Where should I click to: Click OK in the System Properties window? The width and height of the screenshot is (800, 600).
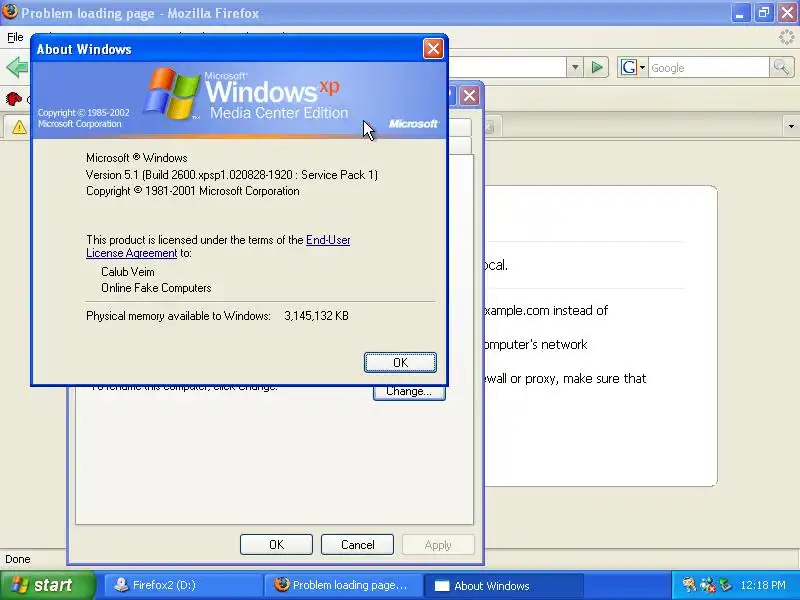pos(276,544)
